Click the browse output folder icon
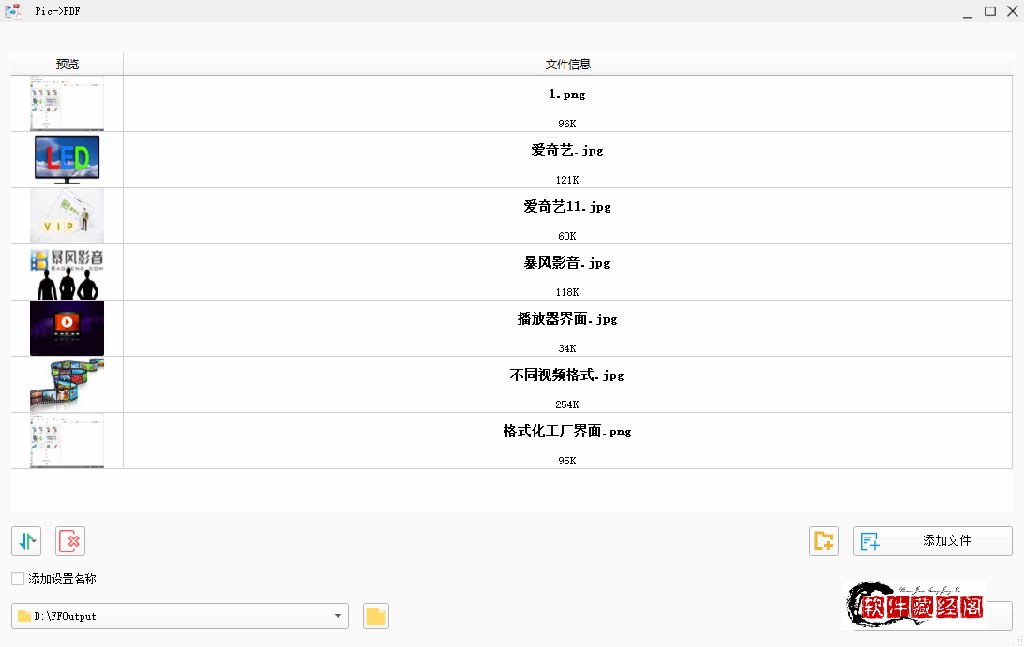Viewport: 1024px width, 647px height. (x=375, y=616)
